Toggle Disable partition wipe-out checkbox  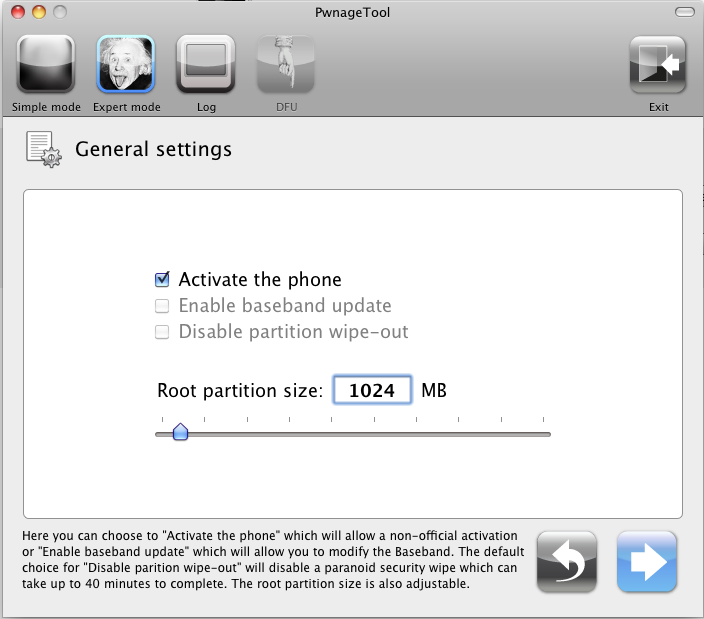162,332
